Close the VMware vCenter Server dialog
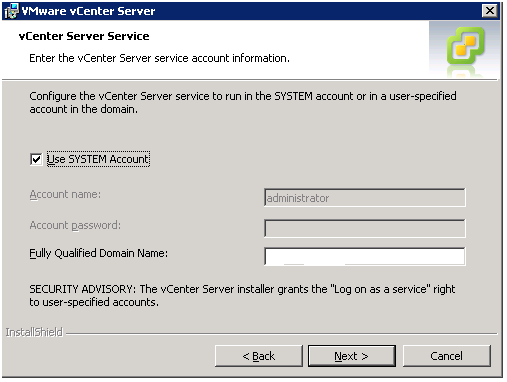 (x=490, y=11)
